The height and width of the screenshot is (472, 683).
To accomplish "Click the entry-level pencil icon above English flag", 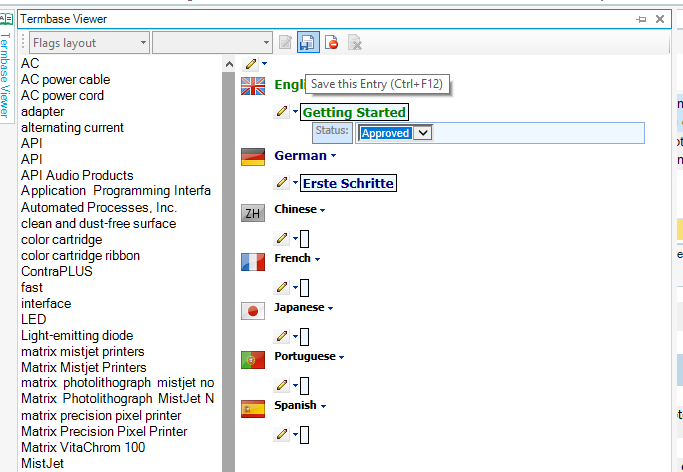I will (252, 64).
